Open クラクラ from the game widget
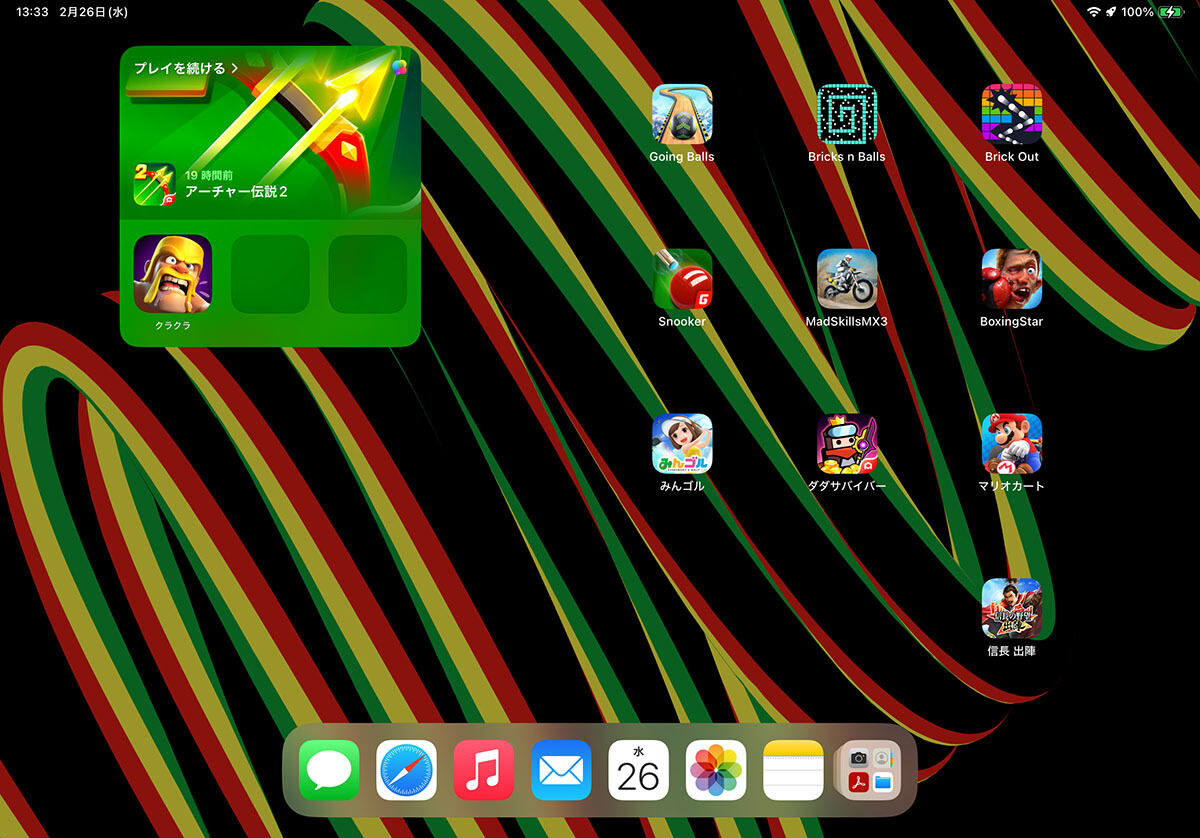The height and width of the screenshot is (838, 1200). click(172, 274)
